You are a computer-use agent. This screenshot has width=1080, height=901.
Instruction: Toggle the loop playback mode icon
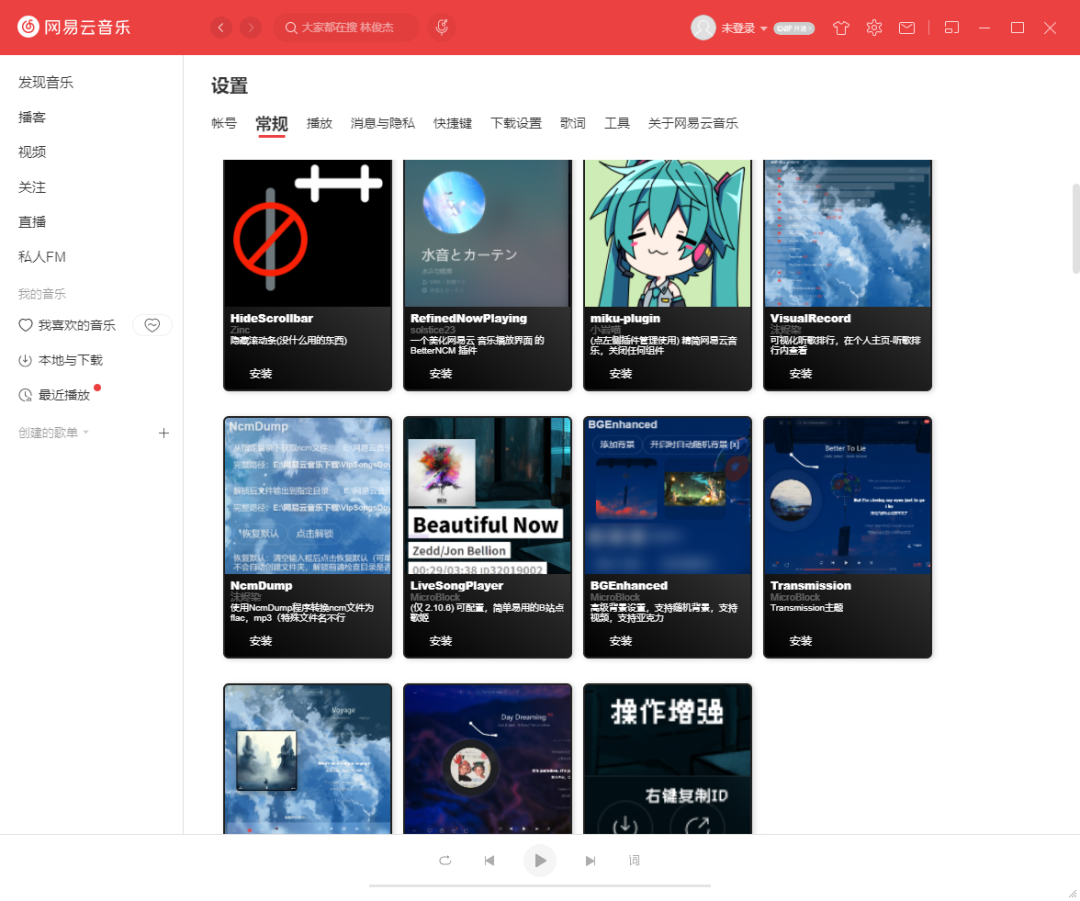tap(445, 860)
